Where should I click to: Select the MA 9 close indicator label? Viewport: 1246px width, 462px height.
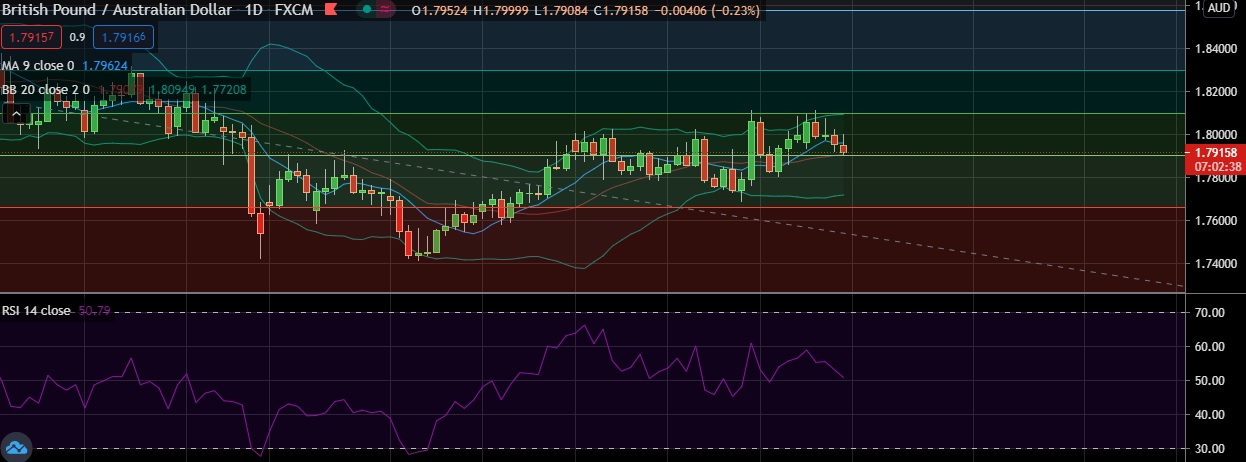coord(37,66)
